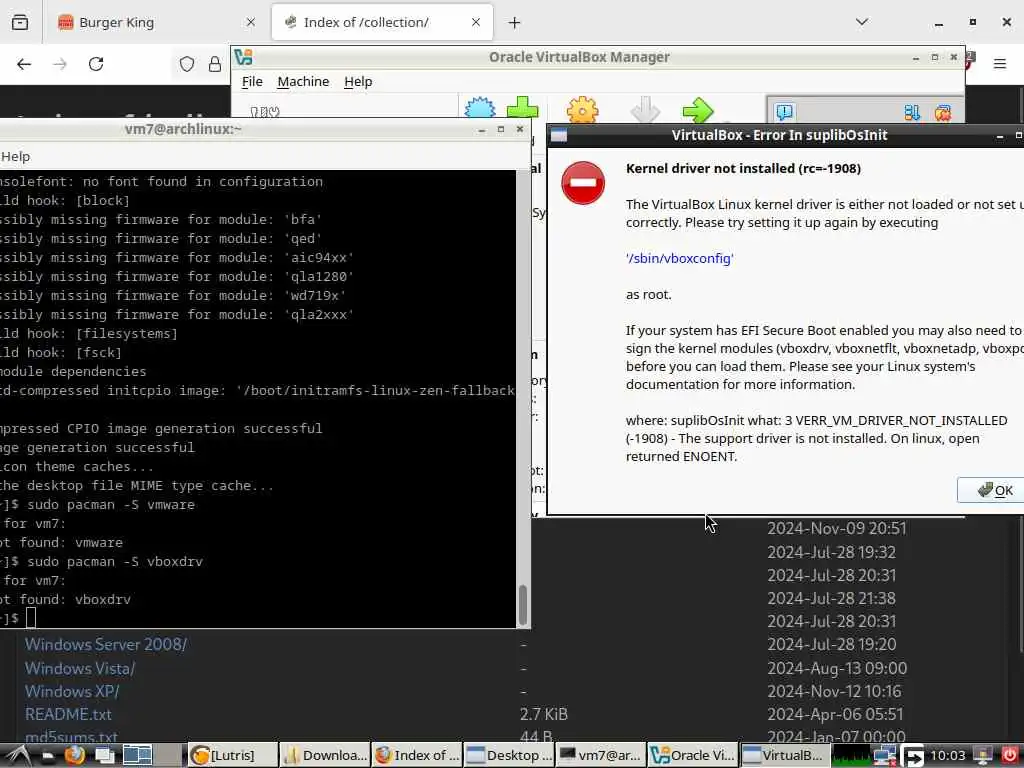The width and height of the screenshot is (1024, 768).
Task: Open Help menu in VirtualBox Manager
Action: (x=358, y=82)
